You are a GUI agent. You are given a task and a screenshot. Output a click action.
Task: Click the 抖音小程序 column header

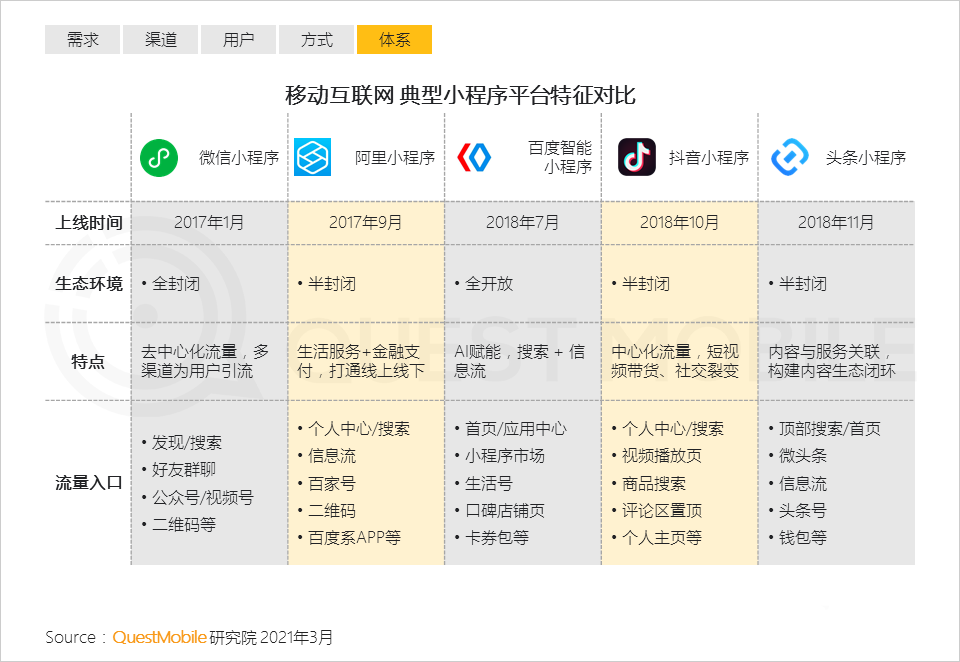pyautogui.click(x=709, y=158)
